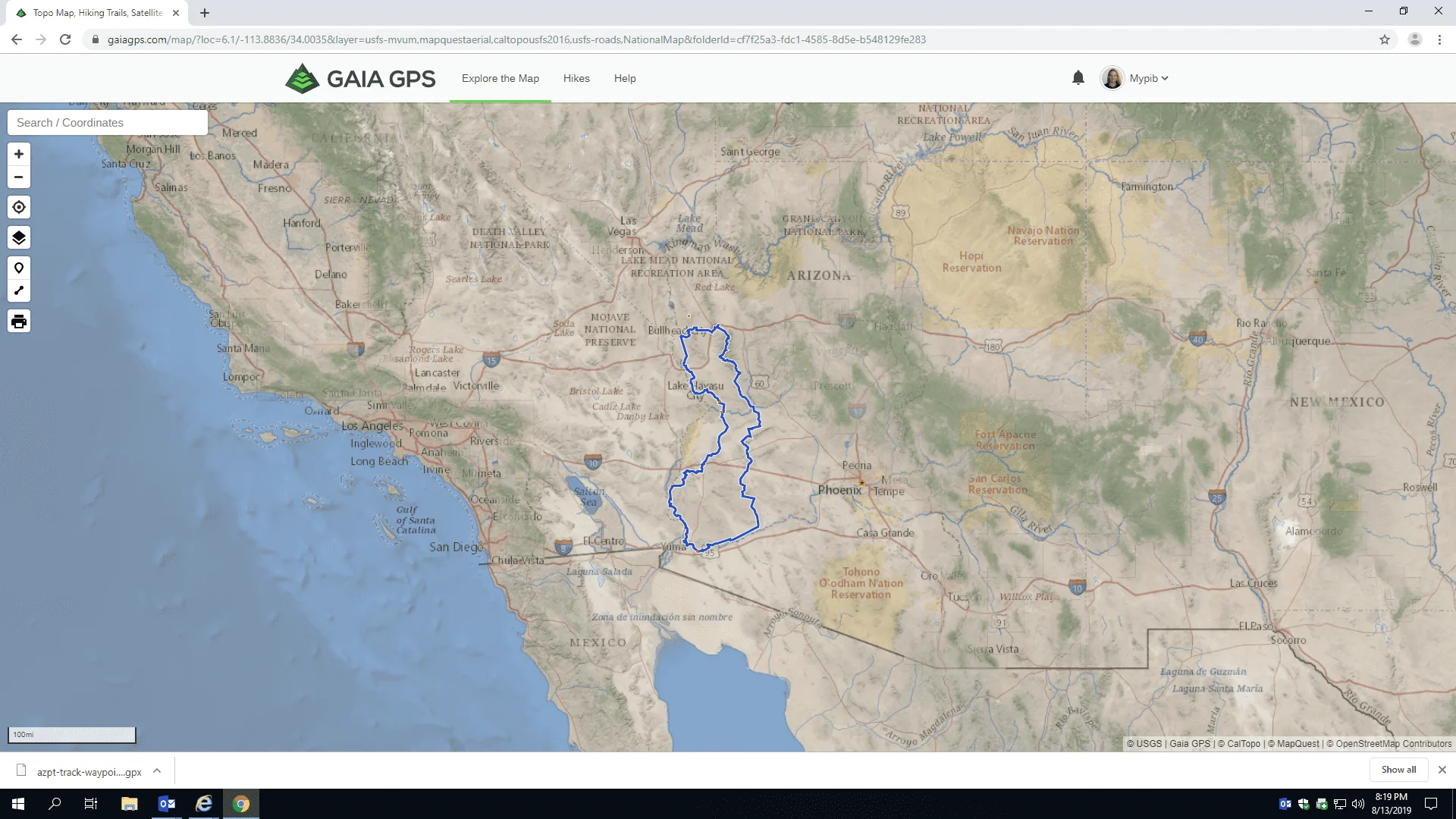This screenshot has width=1456, height=819.
Task: Create a new route
Action: click(19, 290)
